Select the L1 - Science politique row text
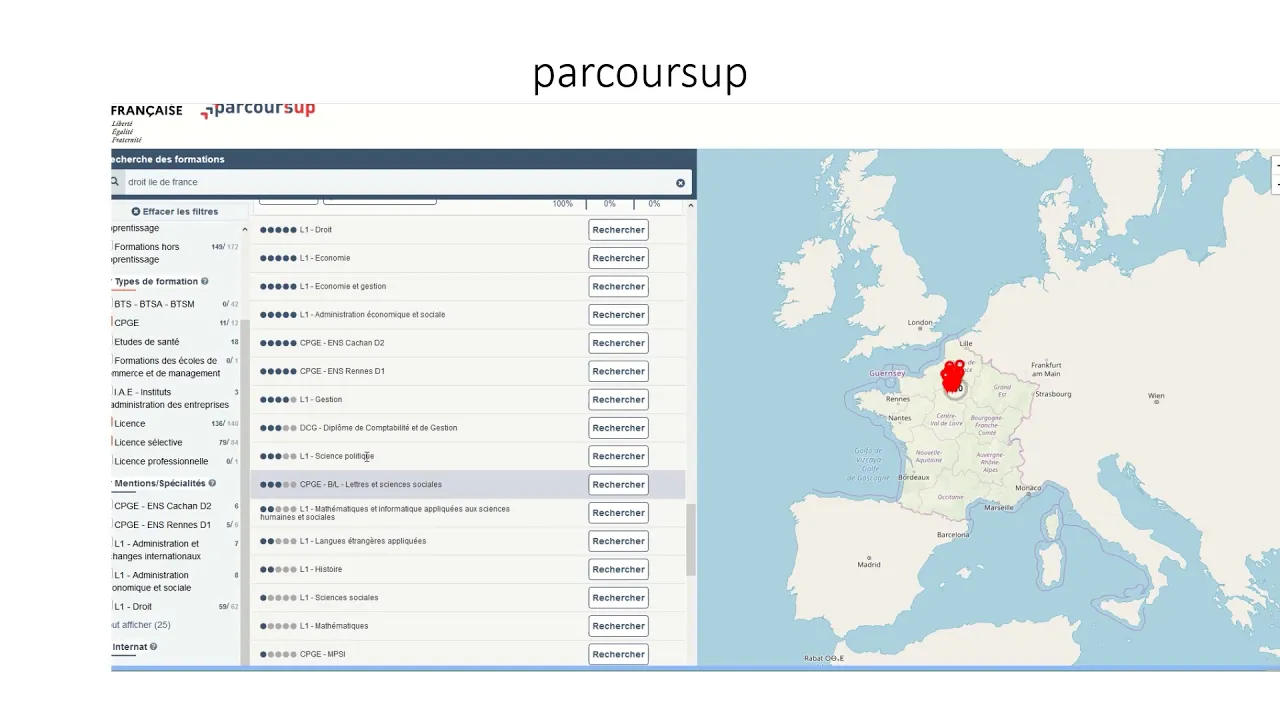1280x720 pixels. pyautogui.click(x=337, y=457)
